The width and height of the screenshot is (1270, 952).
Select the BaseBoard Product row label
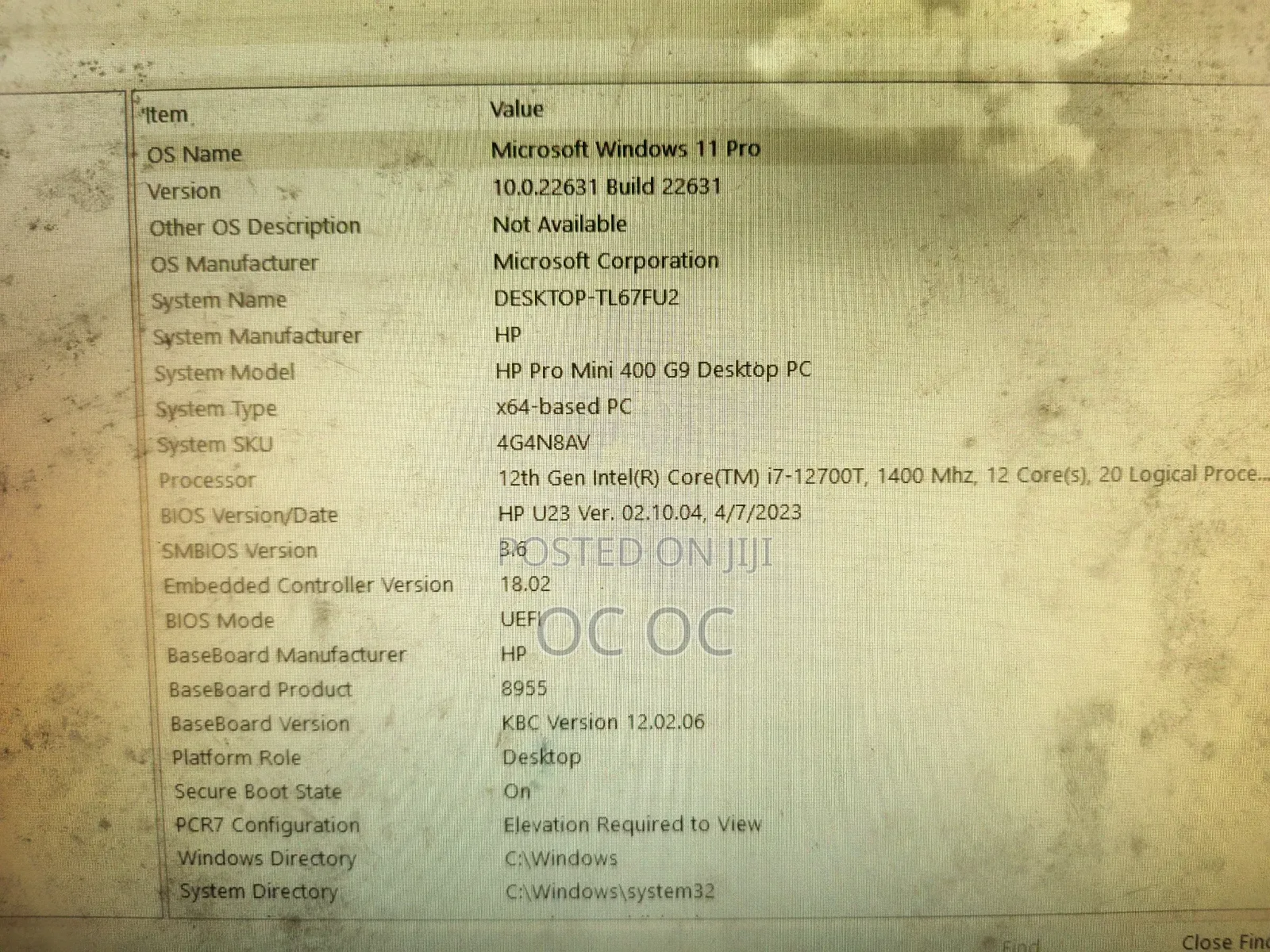pyautogui.click(x=260, y=689)
